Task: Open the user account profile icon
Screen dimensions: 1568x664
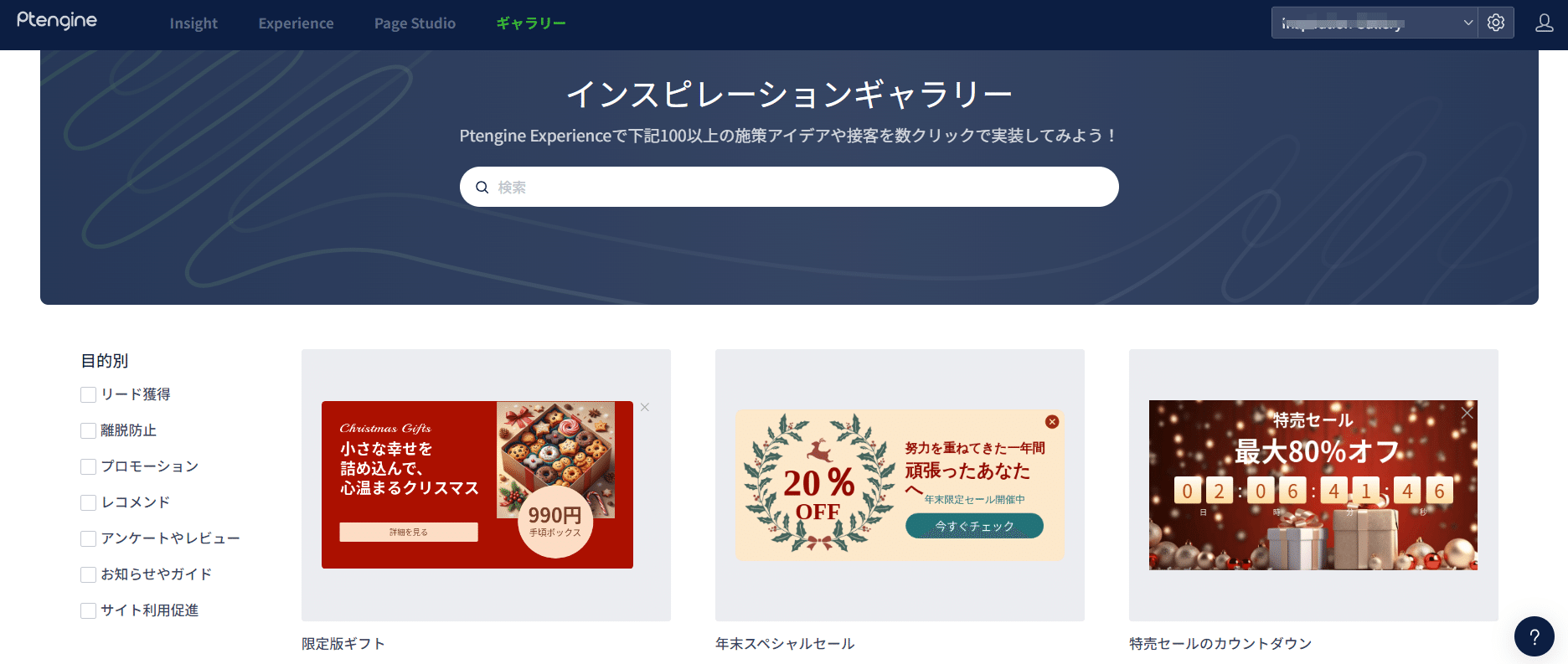Action: (x=1544, y=23)
